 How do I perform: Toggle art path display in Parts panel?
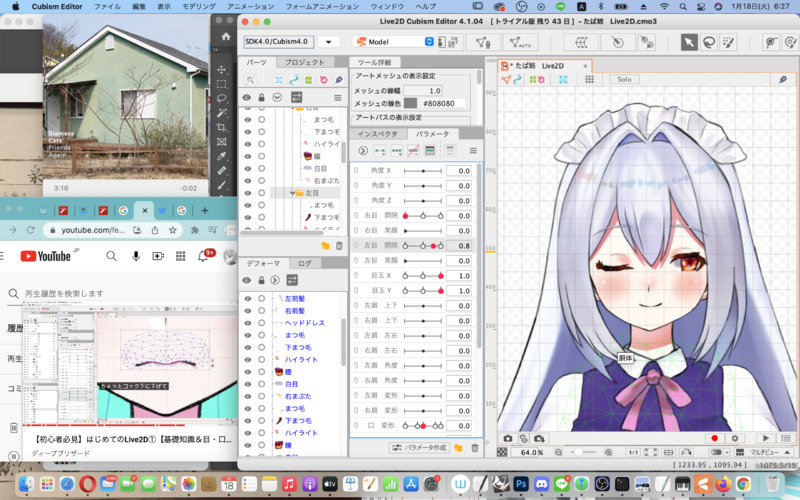click(293, 80)
